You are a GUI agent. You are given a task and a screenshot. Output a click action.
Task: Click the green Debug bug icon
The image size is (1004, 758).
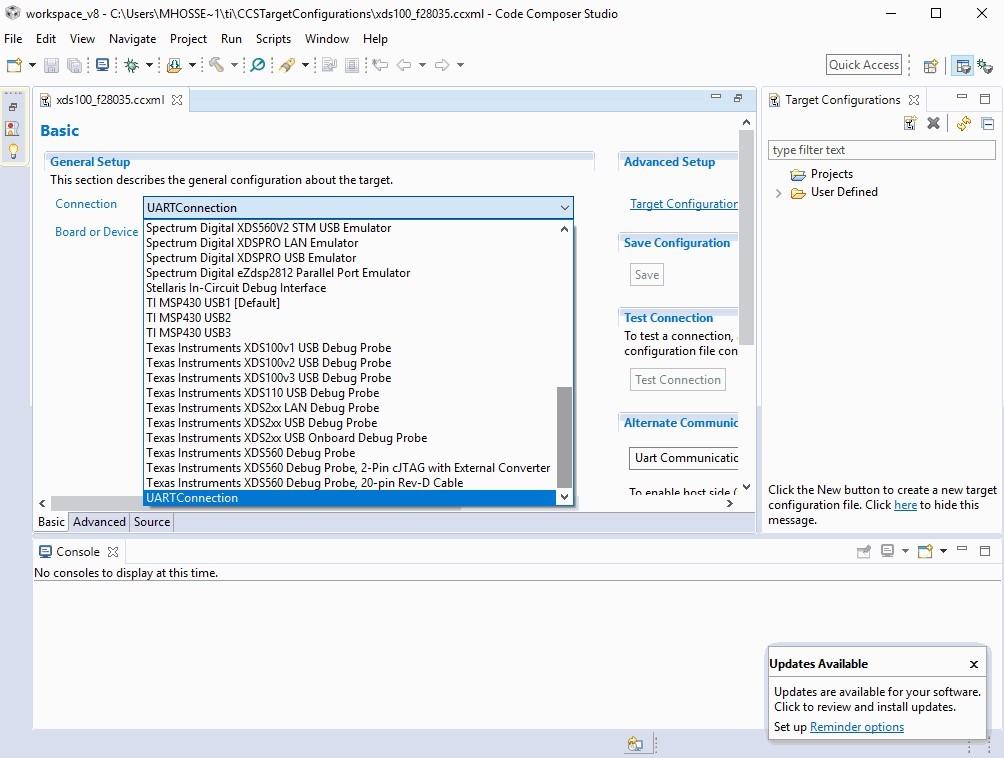(132, 65)
